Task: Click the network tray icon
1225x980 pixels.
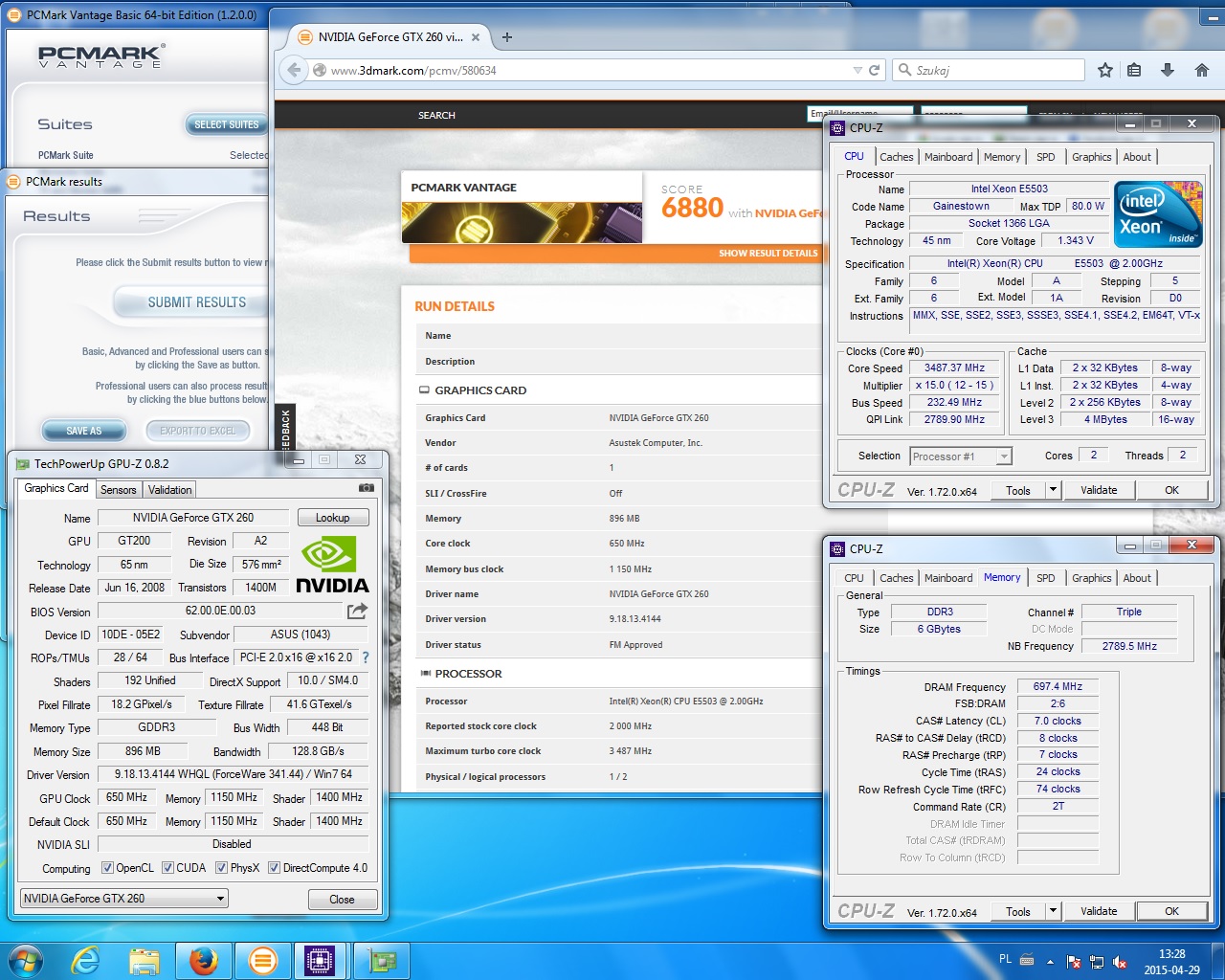Action: pos(1097,962)
